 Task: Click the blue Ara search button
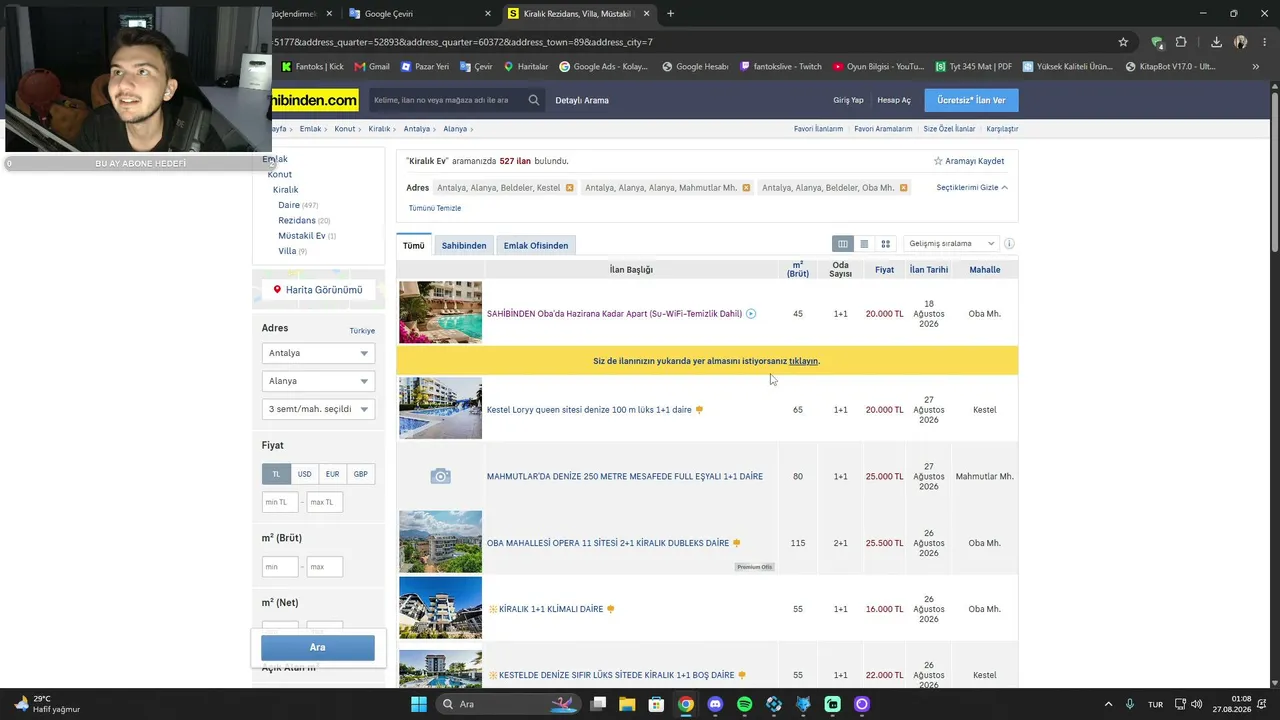pyautogui.click(x=318, y=647)
